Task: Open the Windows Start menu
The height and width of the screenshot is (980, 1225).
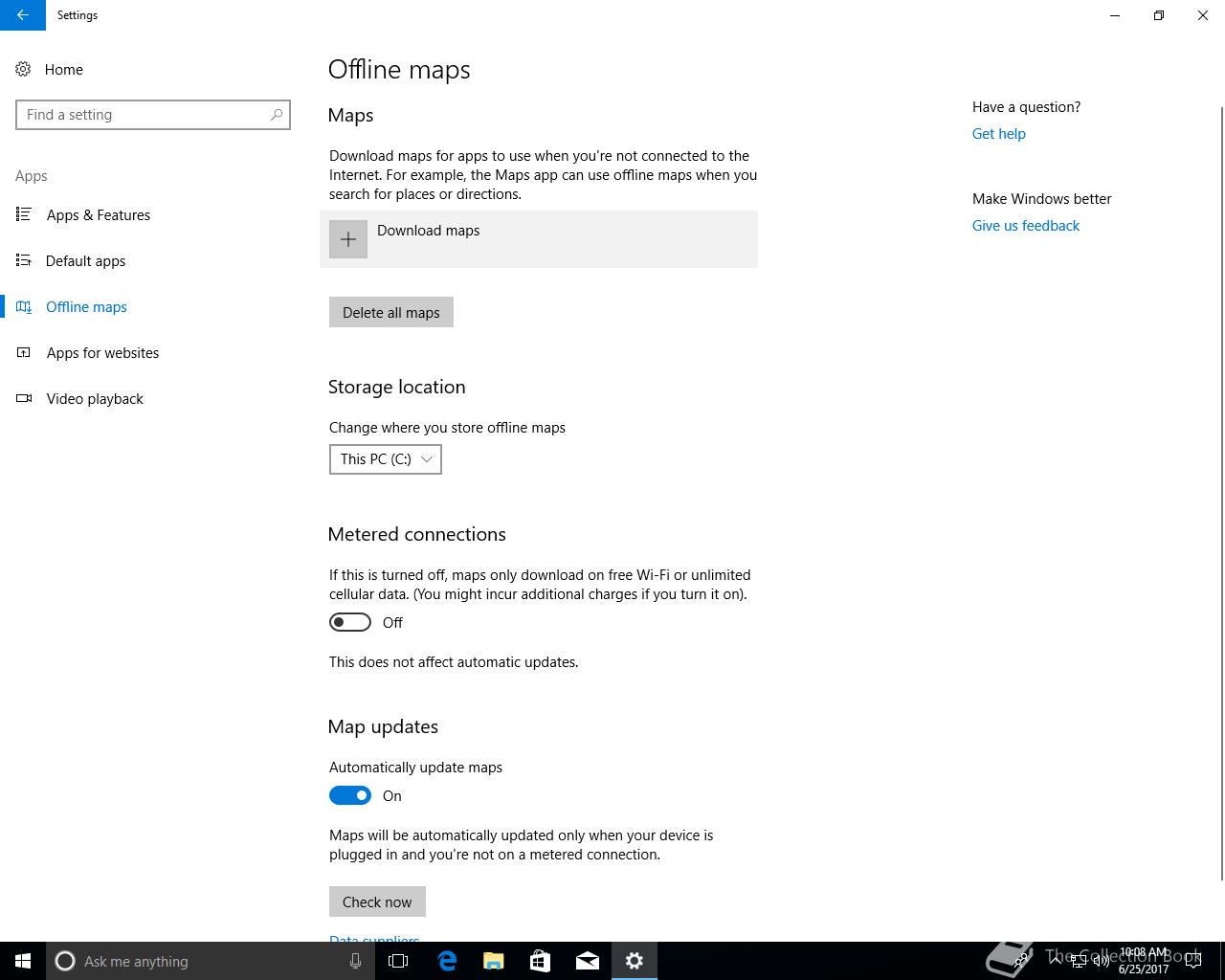Action: pyautogui.click(x=23, y=961)
